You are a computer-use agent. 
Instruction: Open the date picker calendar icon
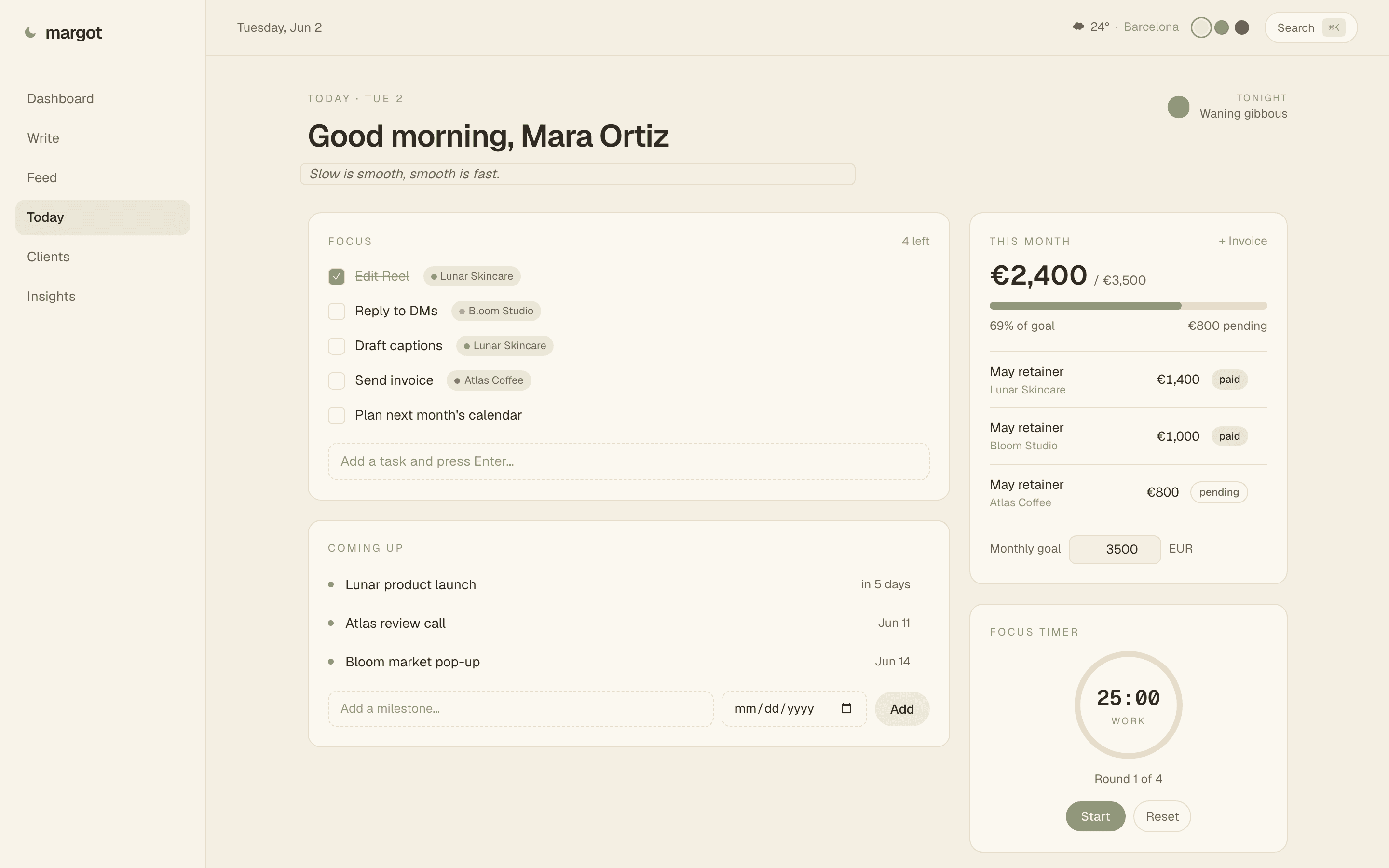pyautogui.click(x=846, y=708)
